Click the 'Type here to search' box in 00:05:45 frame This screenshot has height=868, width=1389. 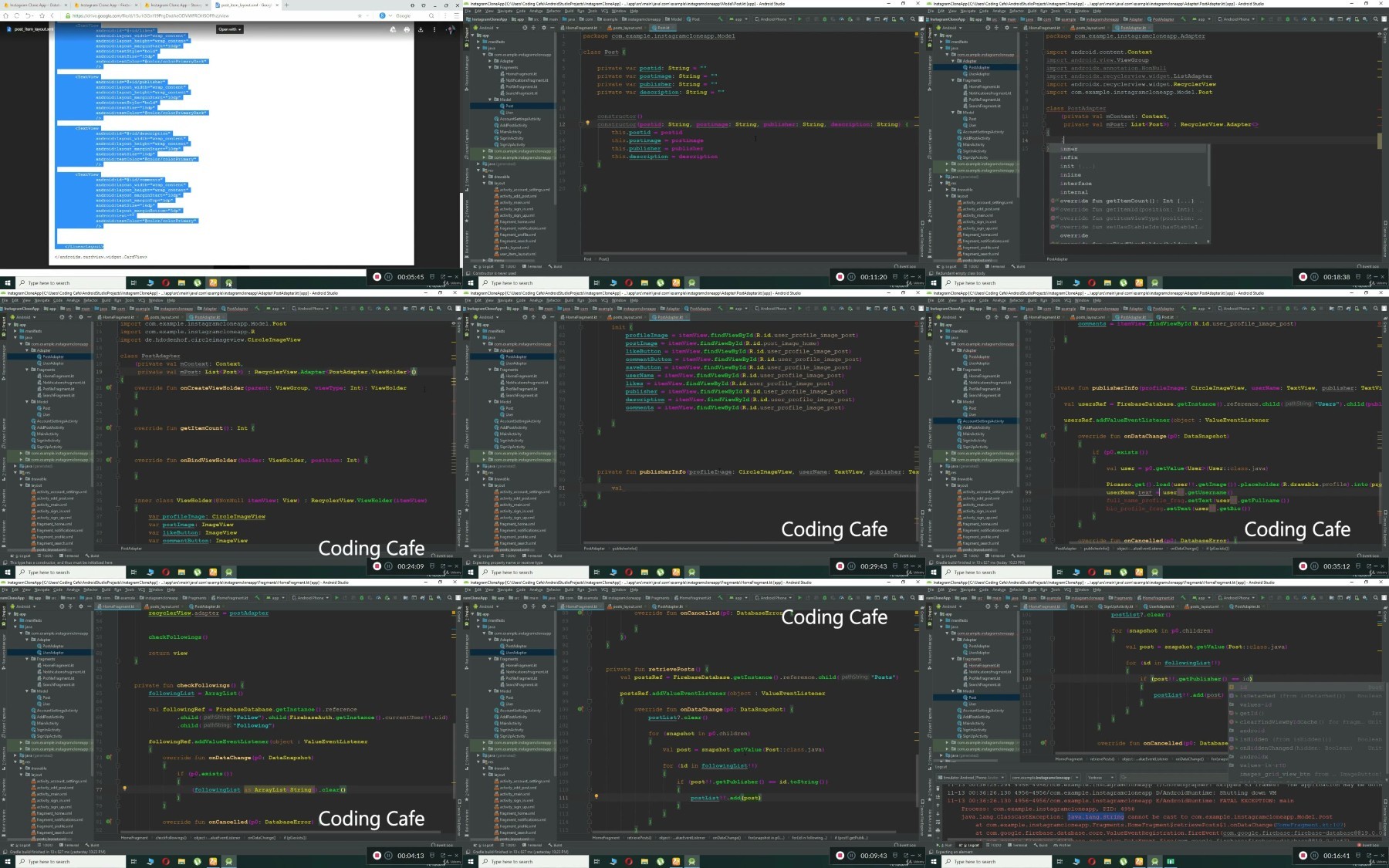(71, 282)
